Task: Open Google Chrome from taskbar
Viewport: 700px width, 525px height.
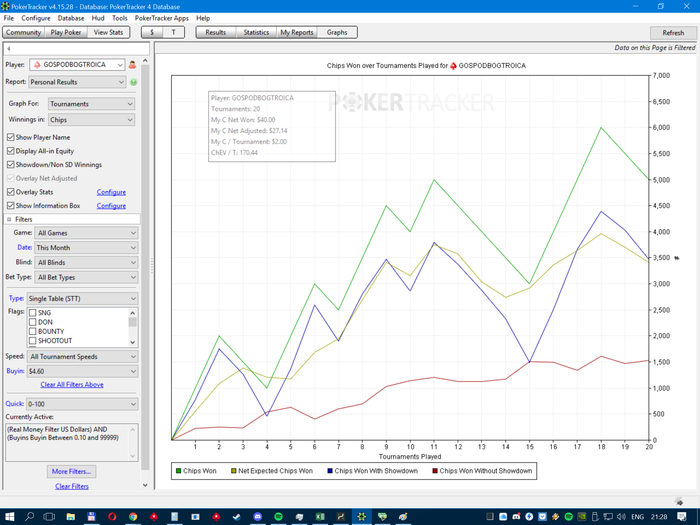Action: [x=133, y=517]
